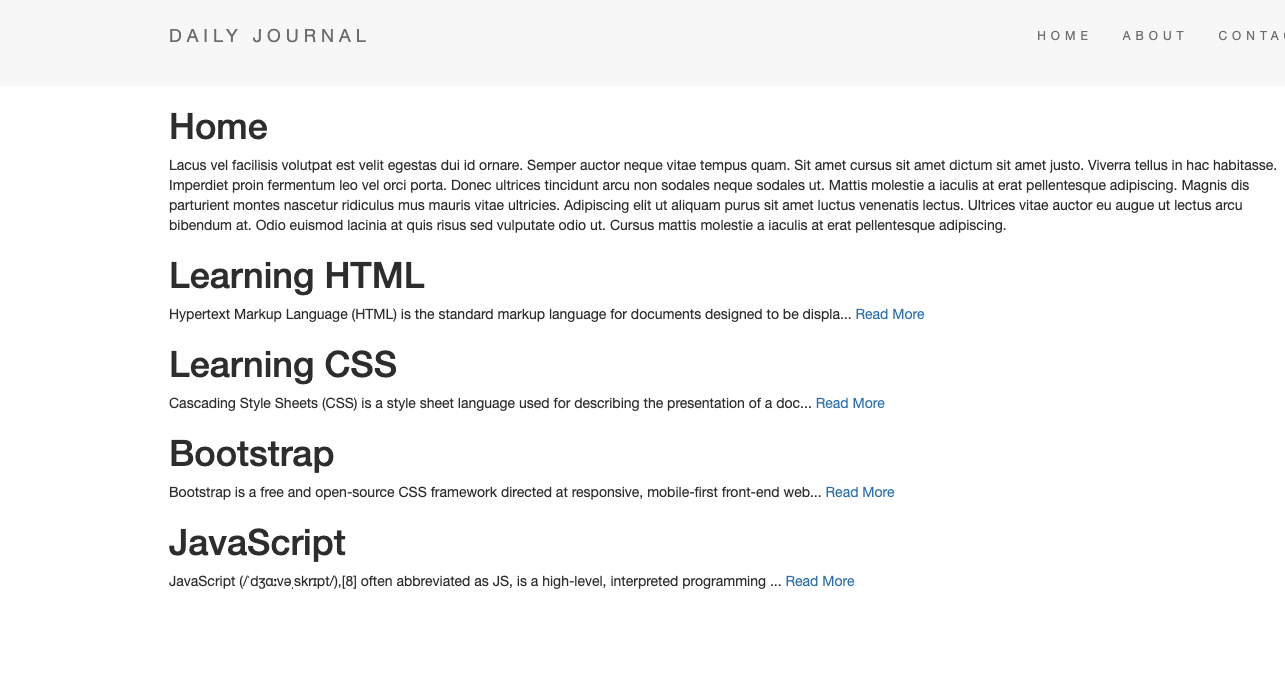The width and height of the screenshot is (1285, 689).
Task: Click the Bootstrap post heading
Action: (251, 453)
